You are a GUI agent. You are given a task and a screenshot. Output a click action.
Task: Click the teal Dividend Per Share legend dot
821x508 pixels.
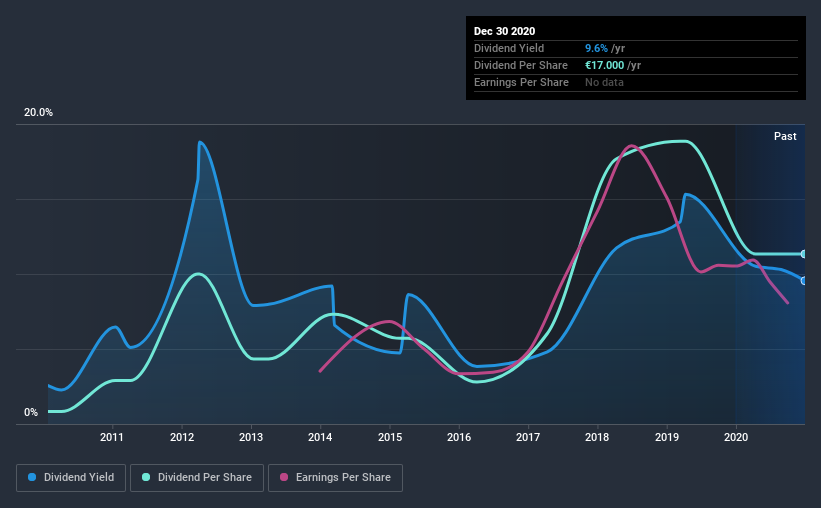pos(146,477)
